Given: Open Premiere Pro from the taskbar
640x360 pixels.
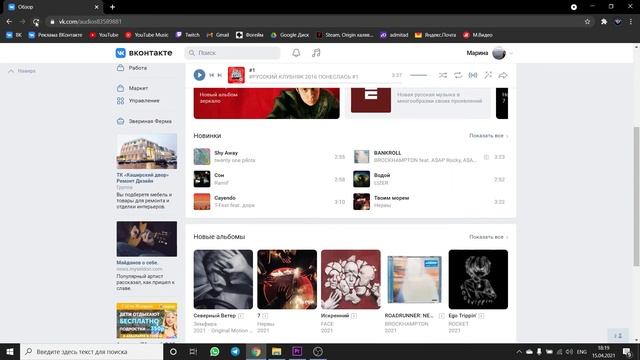Looking at the screenshot, I should click(297, 351).
